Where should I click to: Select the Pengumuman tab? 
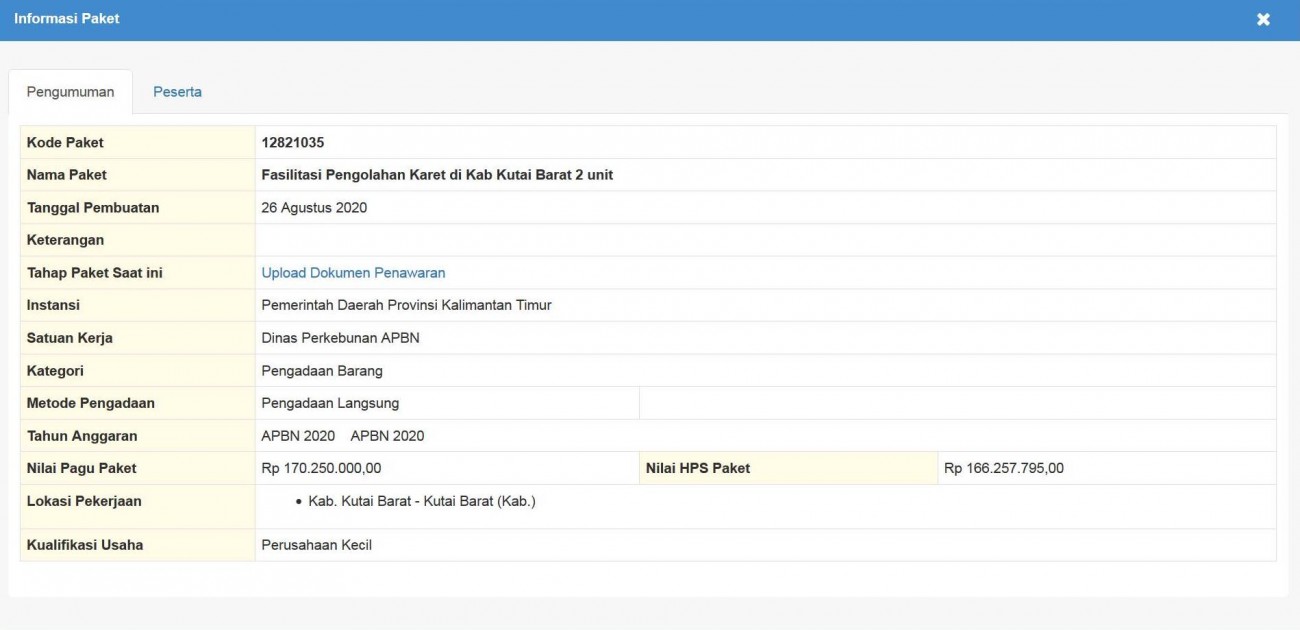(x=70, y=92)
